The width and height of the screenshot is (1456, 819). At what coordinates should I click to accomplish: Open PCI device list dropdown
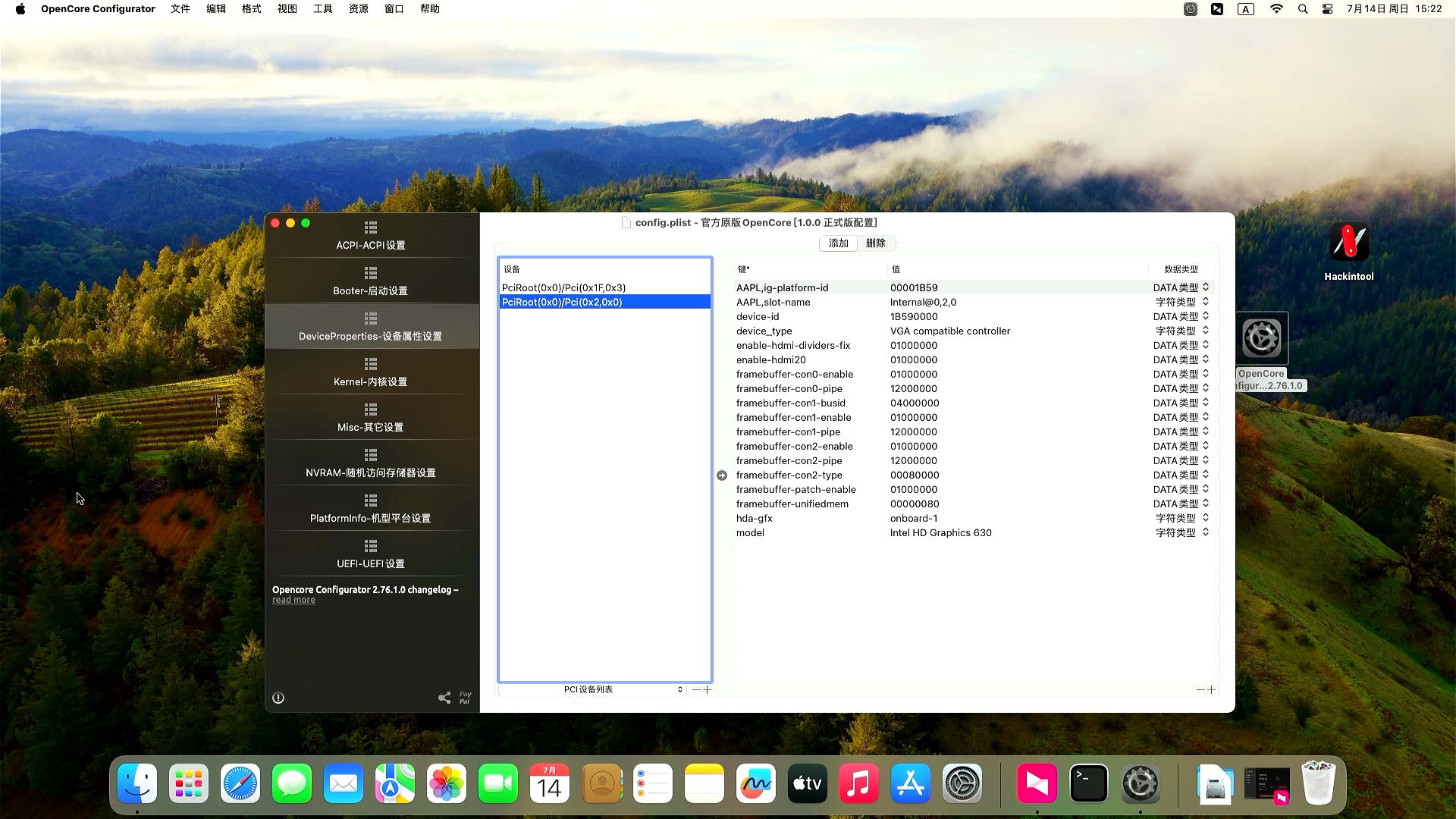[592, 689]
